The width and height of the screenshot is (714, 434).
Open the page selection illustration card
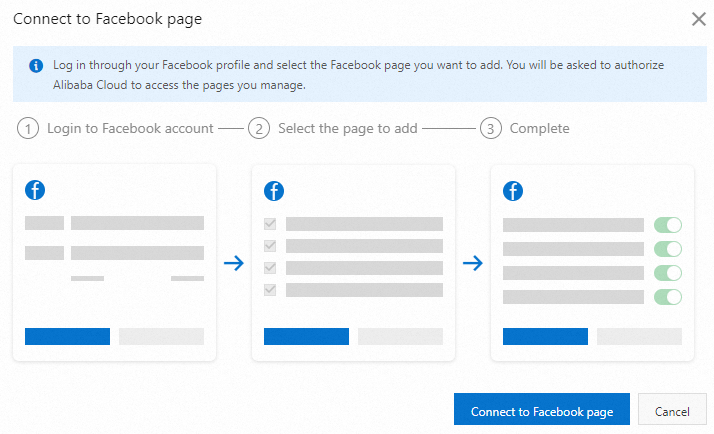353,263
